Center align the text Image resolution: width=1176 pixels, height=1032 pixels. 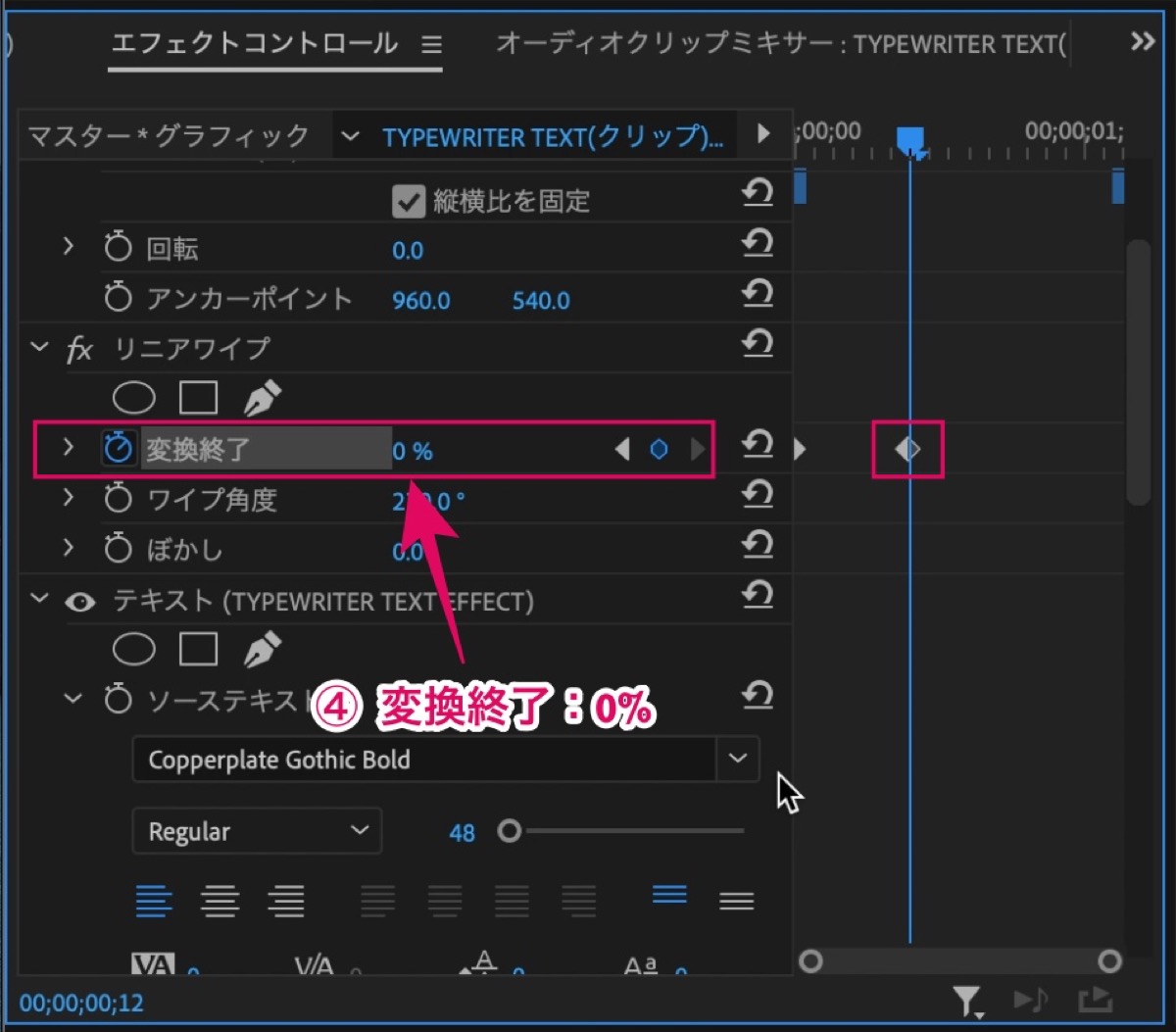tap(220, 900)
